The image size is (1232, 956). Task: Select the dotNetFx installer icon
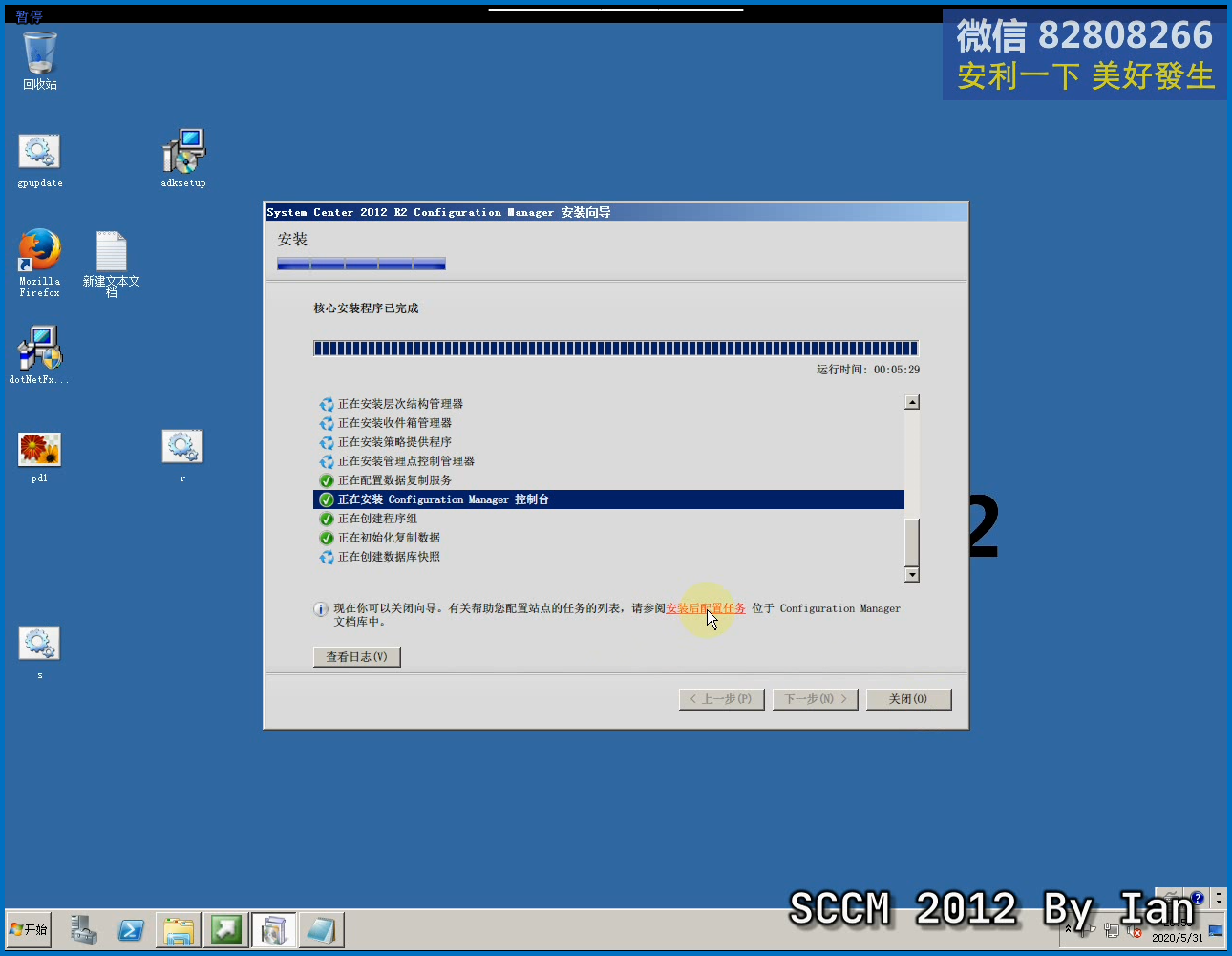tap(40, 354)
